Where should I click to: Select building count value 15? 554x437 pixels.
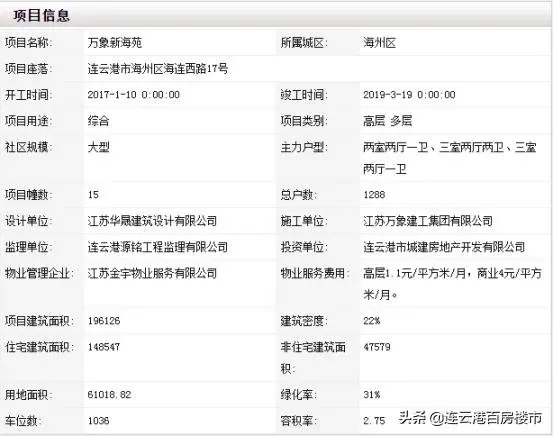(93, 195)
